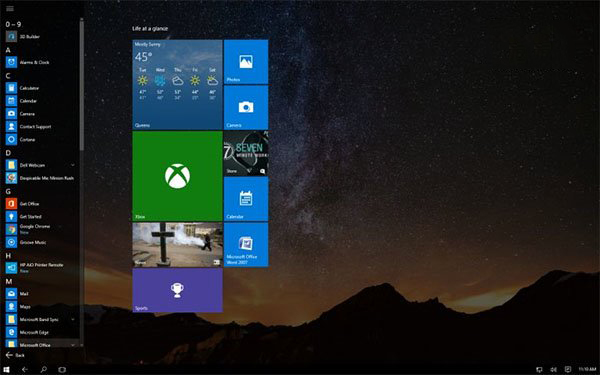Select the letter G section header

[x=8, y=191]
